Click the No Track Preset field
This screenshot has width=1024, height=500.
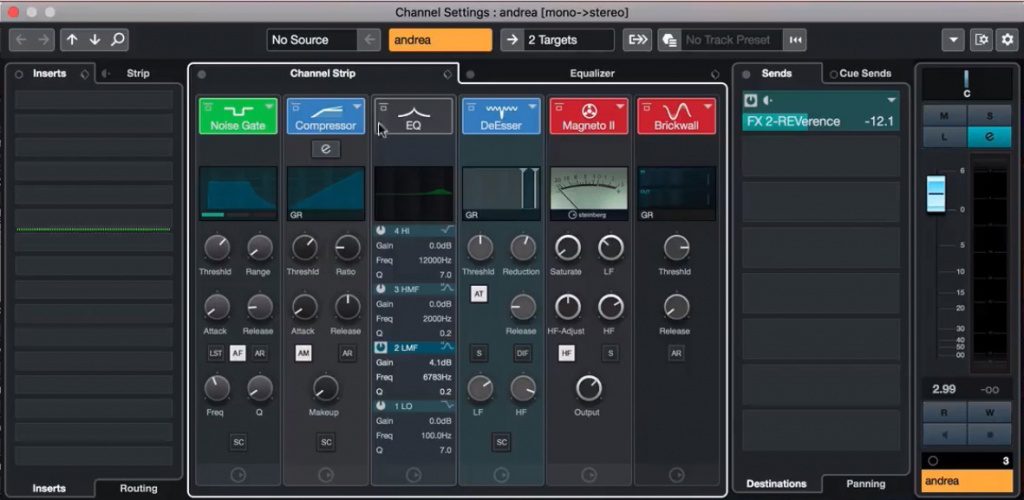tap(730, 40)
